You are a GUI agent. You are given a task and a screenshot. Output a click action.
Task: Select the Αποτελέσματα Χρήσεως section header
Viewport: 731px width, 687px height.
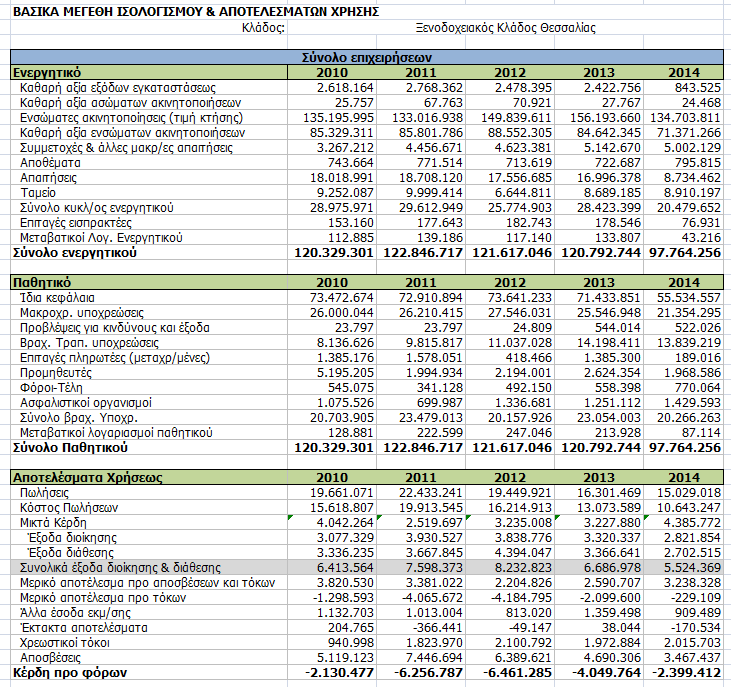pyautogui.click(x=80, y=478)
